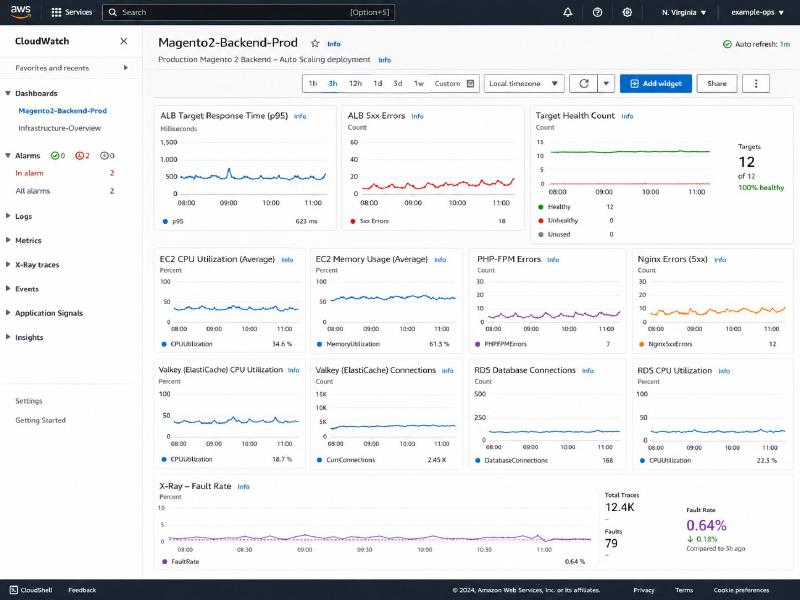The height and width of the screenshot is (600, 800).
Task: Click the insufficient data alarm icon
Action: (x=104, y=156)
